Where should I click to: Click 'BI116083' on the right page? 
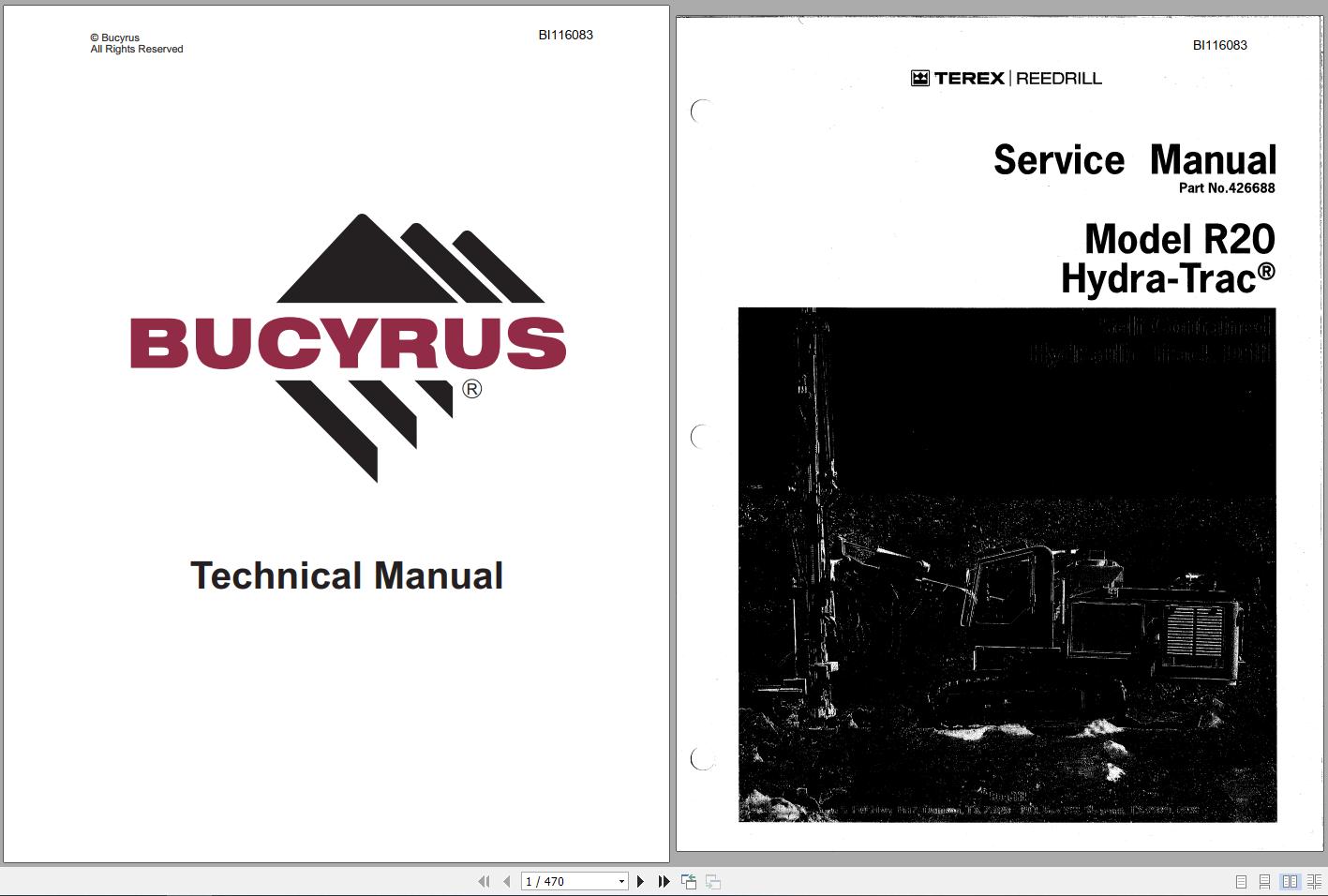coord(1219,45)
